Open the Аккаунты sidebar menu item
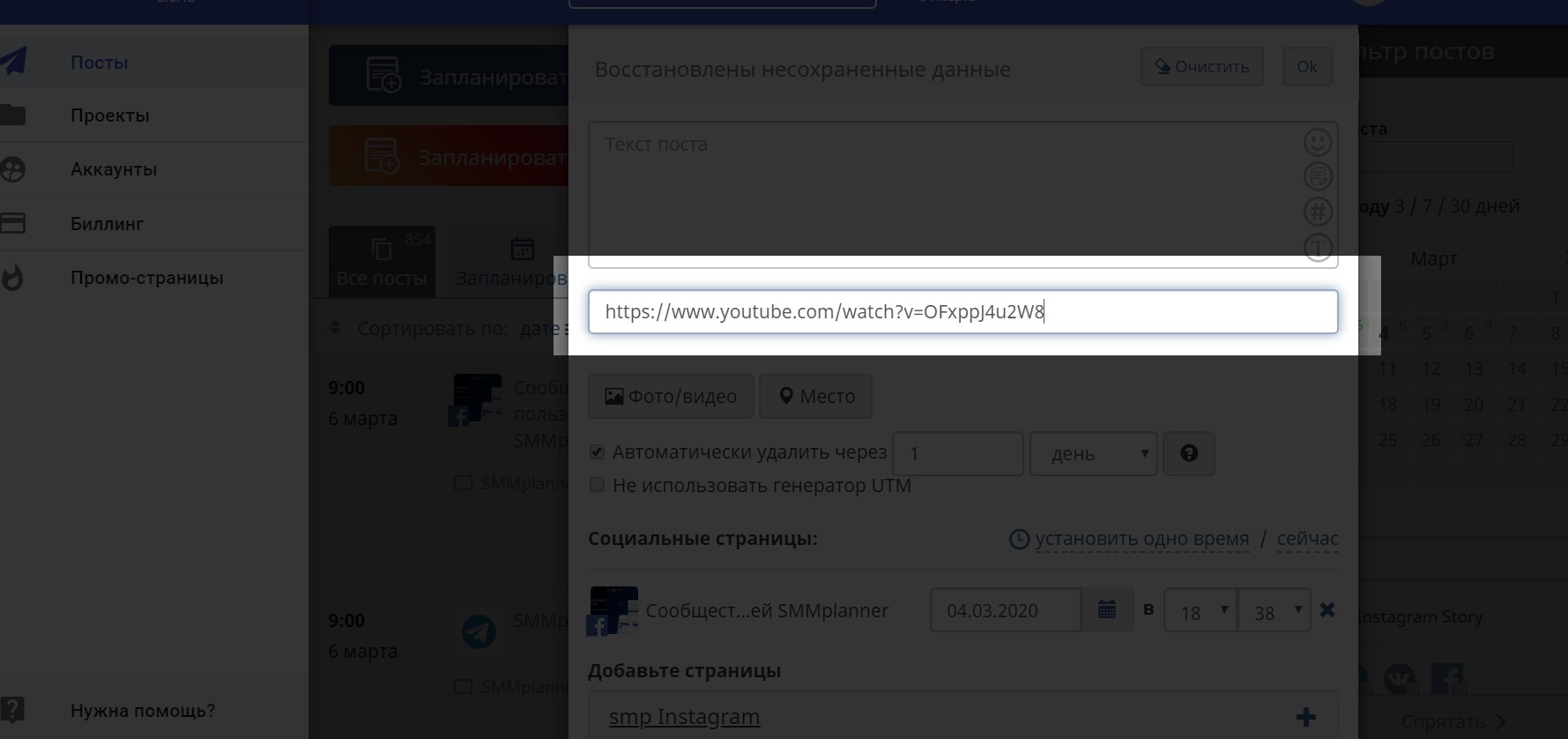Viewport: 1568px width, 739px height. 114,169
